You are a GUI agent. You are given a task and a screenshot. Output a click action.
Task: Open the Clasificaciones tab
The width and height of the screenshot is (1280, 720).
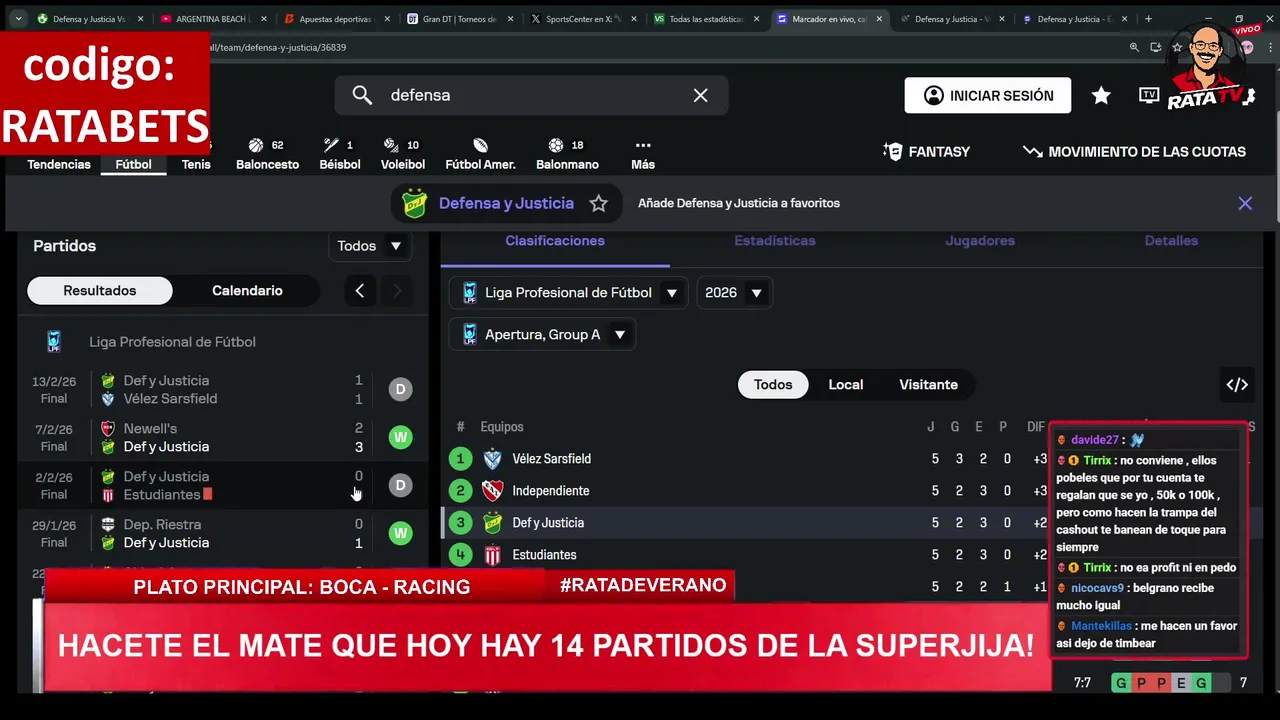pyautogui.click(x=555, y=241)
